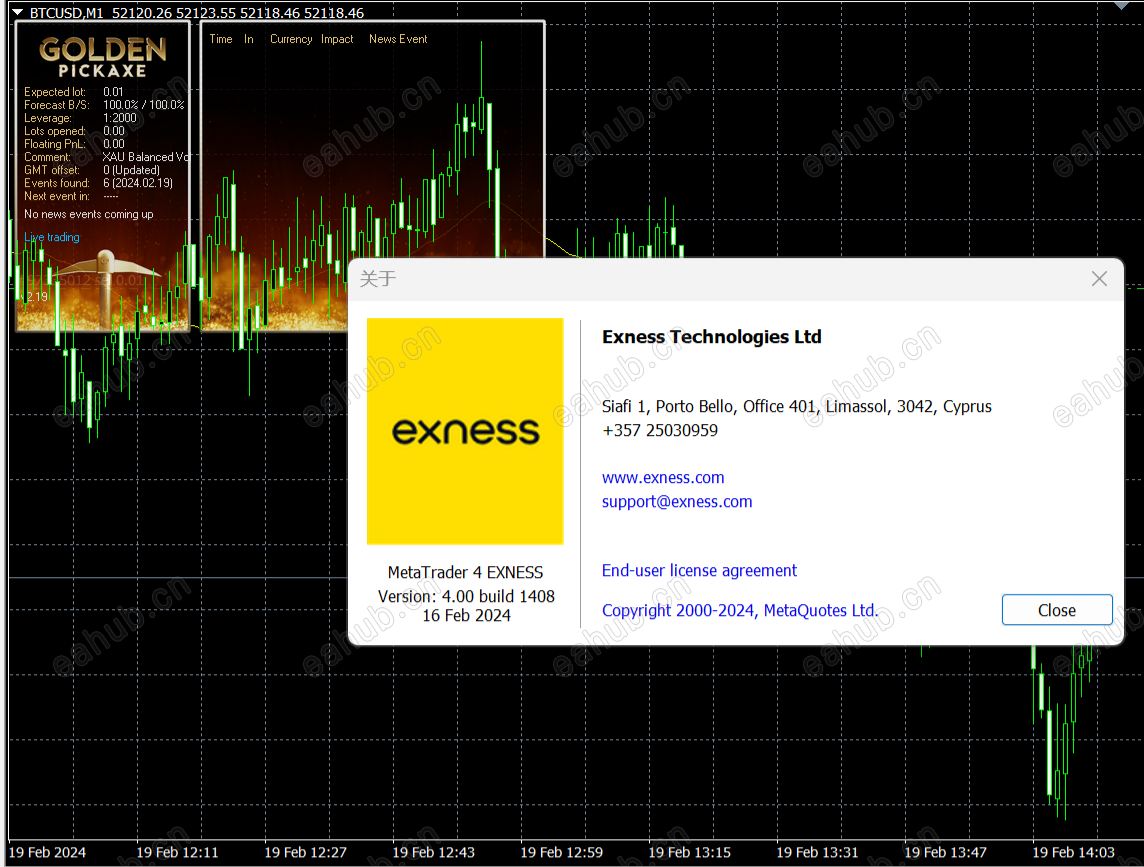
Task: Click the Close button in About dialog
Action: pos(1056,610)
